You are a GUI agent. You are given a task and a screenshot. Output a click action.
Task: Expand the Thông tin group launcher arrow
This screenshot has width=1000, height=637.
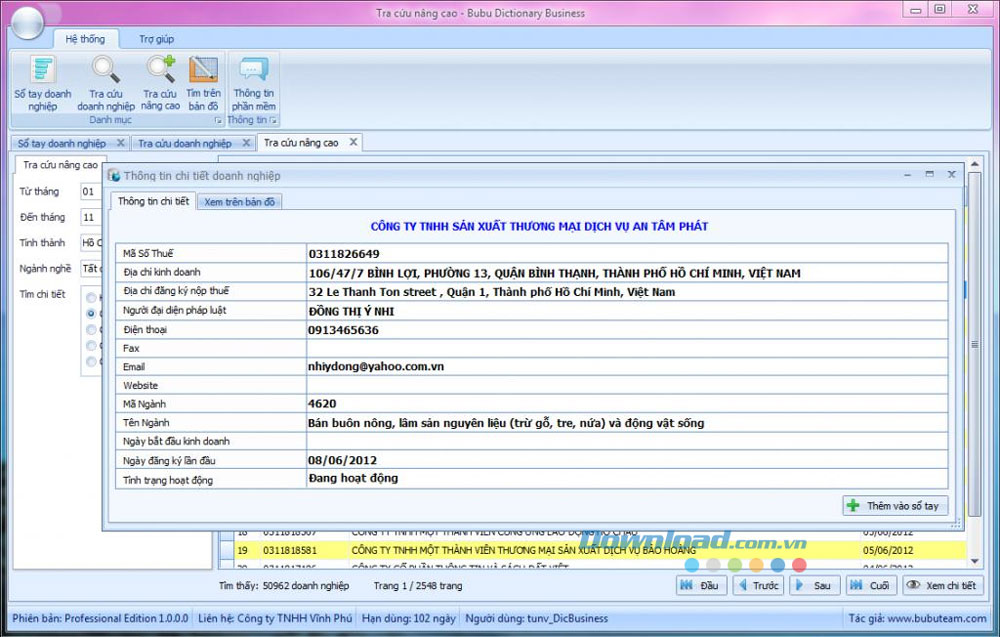click(273, 120)
